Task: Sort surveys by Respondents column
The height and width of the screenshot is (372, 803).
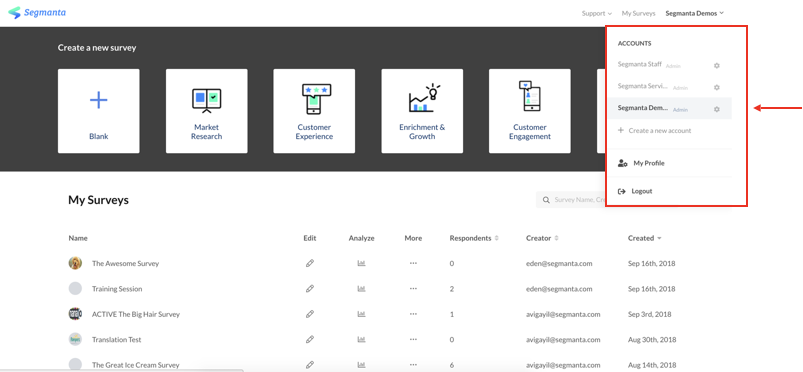Action: [x=474, y=238]
